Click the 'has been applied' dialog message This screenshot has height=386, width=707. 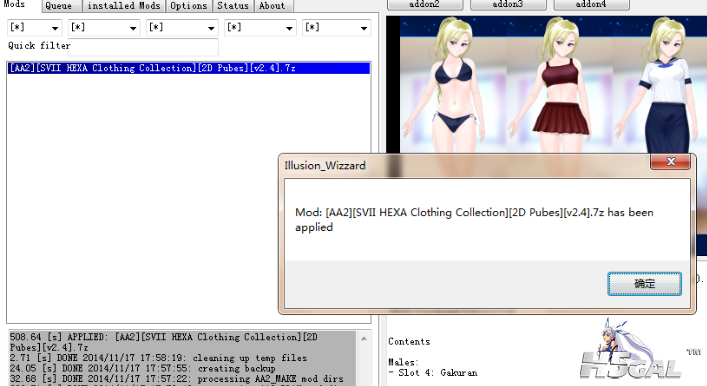click(x=474, y=220)
